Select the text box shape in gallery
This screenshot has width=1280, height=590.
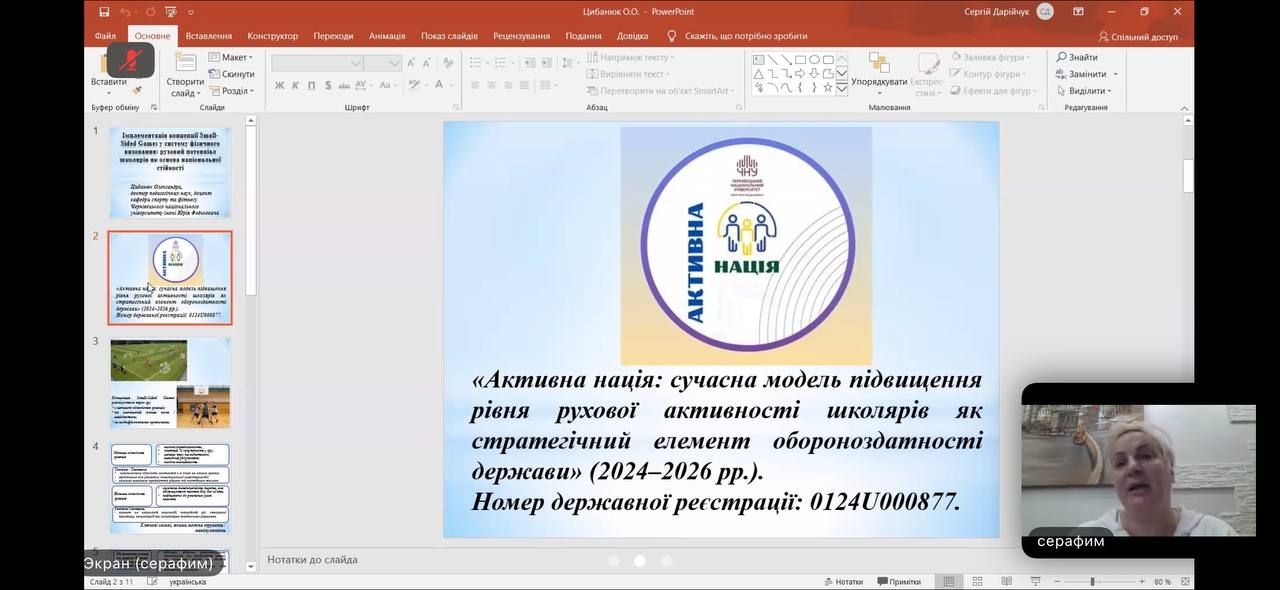(759, 60)
